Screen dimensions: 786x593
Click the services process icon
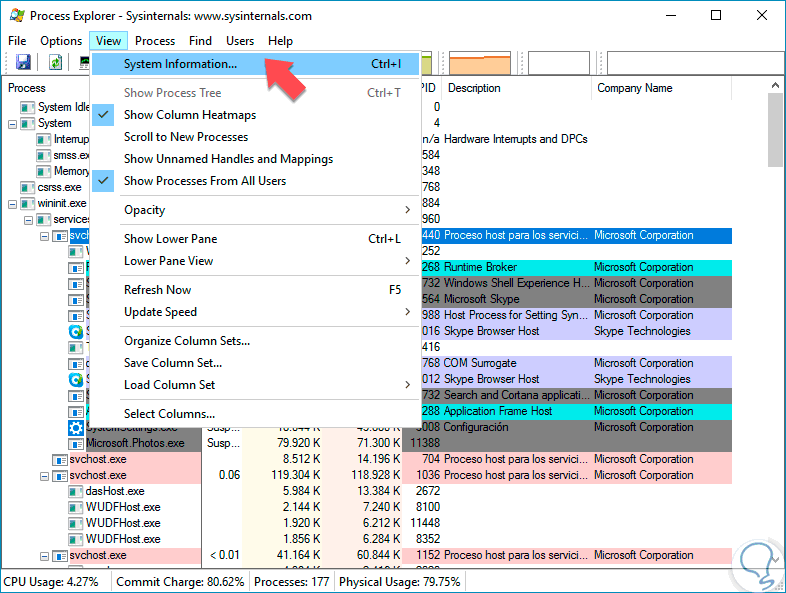click(x=44, y=220)
